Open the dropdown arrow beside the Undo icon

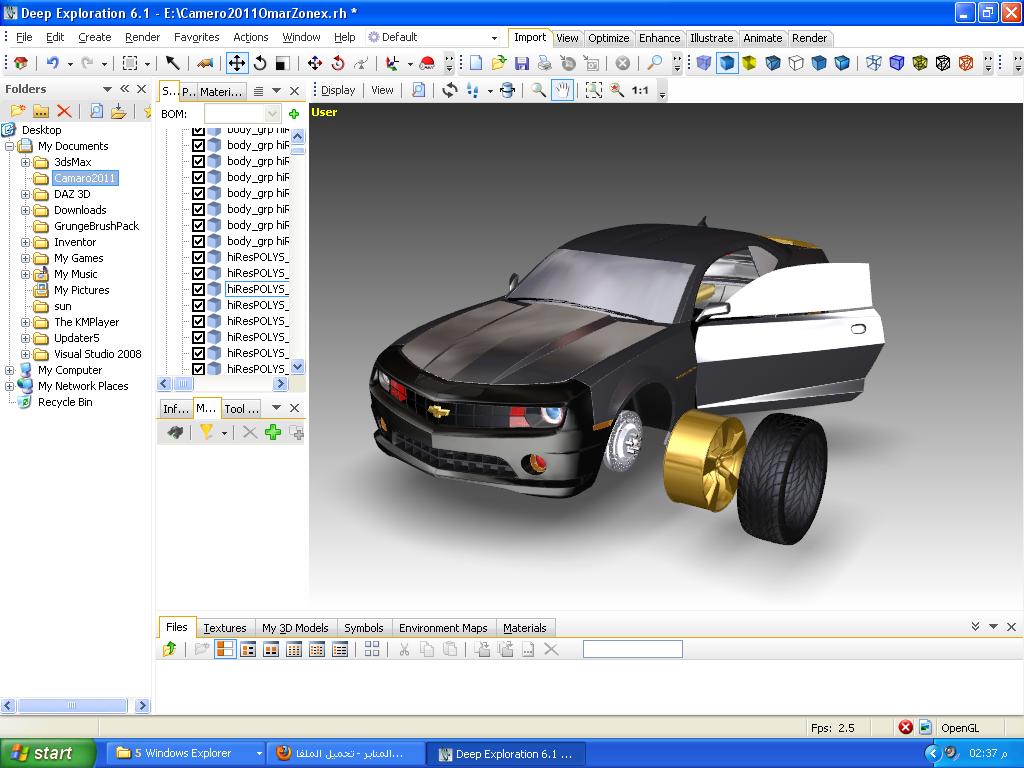[x=70, y=63]
